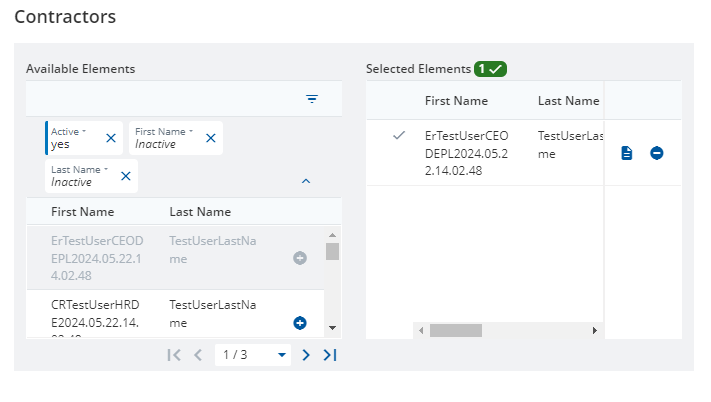711x402 pixels.
Task: Add CRTestUserHRD contractor to selection
Action: tap(300, 323)
